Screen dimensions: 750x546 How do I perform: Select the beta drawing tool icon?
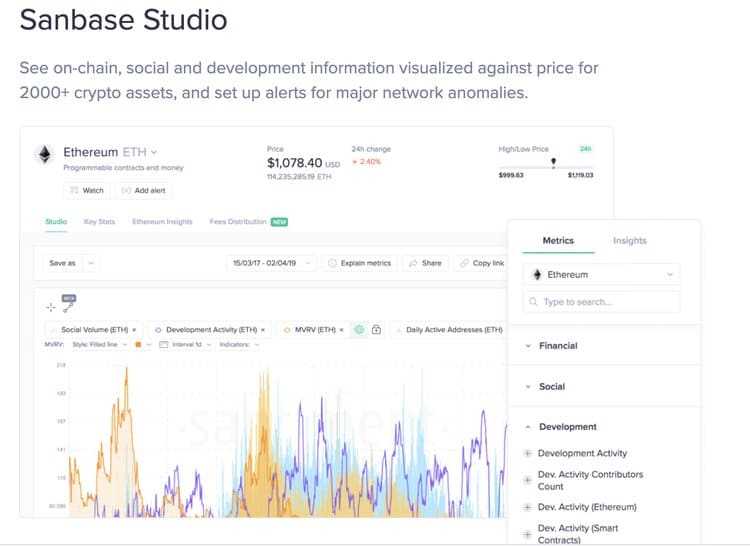68,304
